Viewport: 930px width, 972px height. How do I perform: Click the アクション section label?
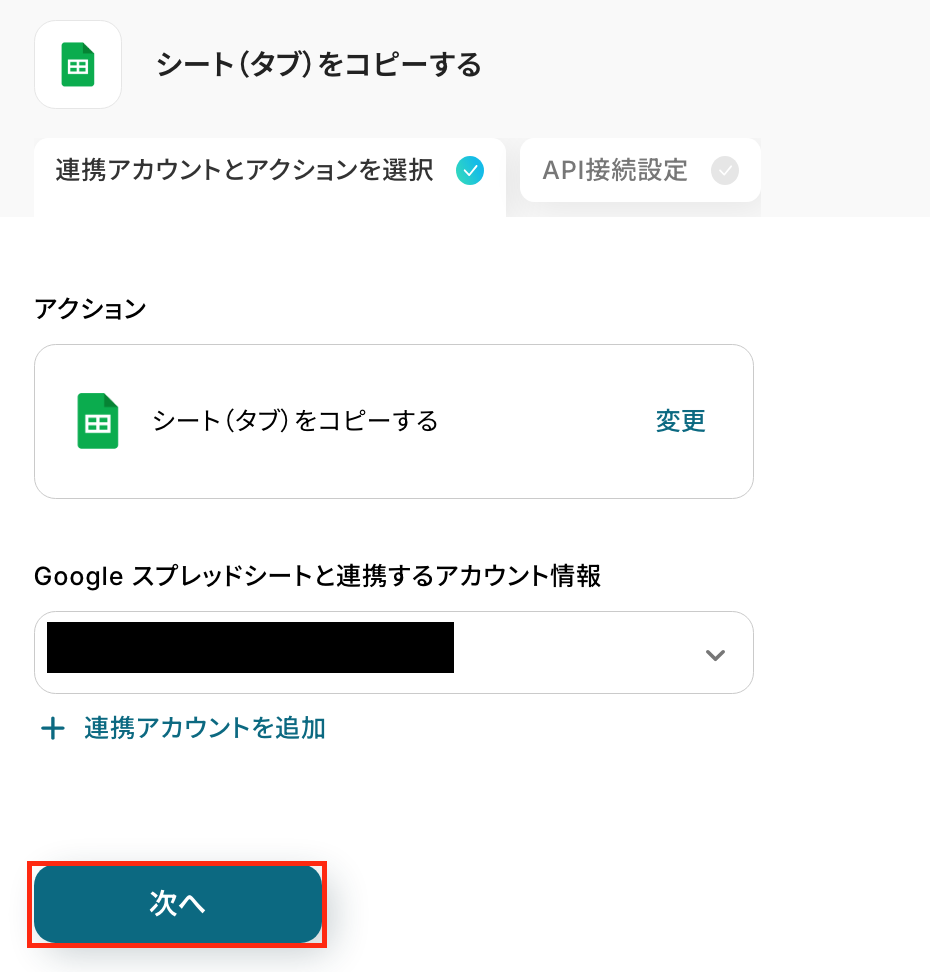pyautogui.click(x=90, y=309)
